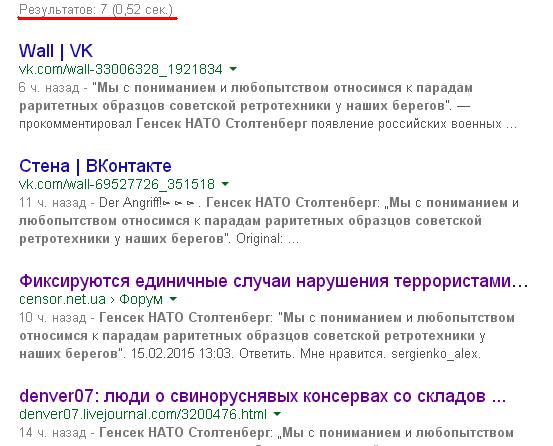The image size is (553, 446).
Task: Open the 'Wall | VK' search result
Action: [x=56, y=51]
